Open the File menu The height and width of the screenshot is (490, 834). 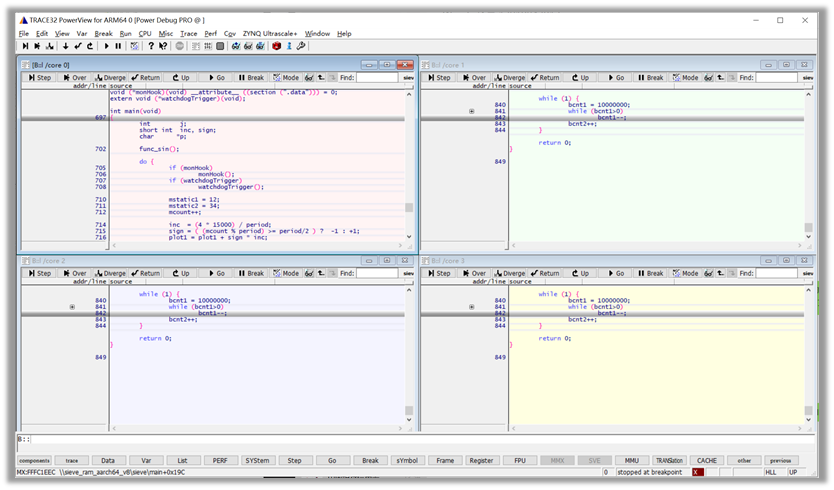pyautogui.click(x=24, y=34)
